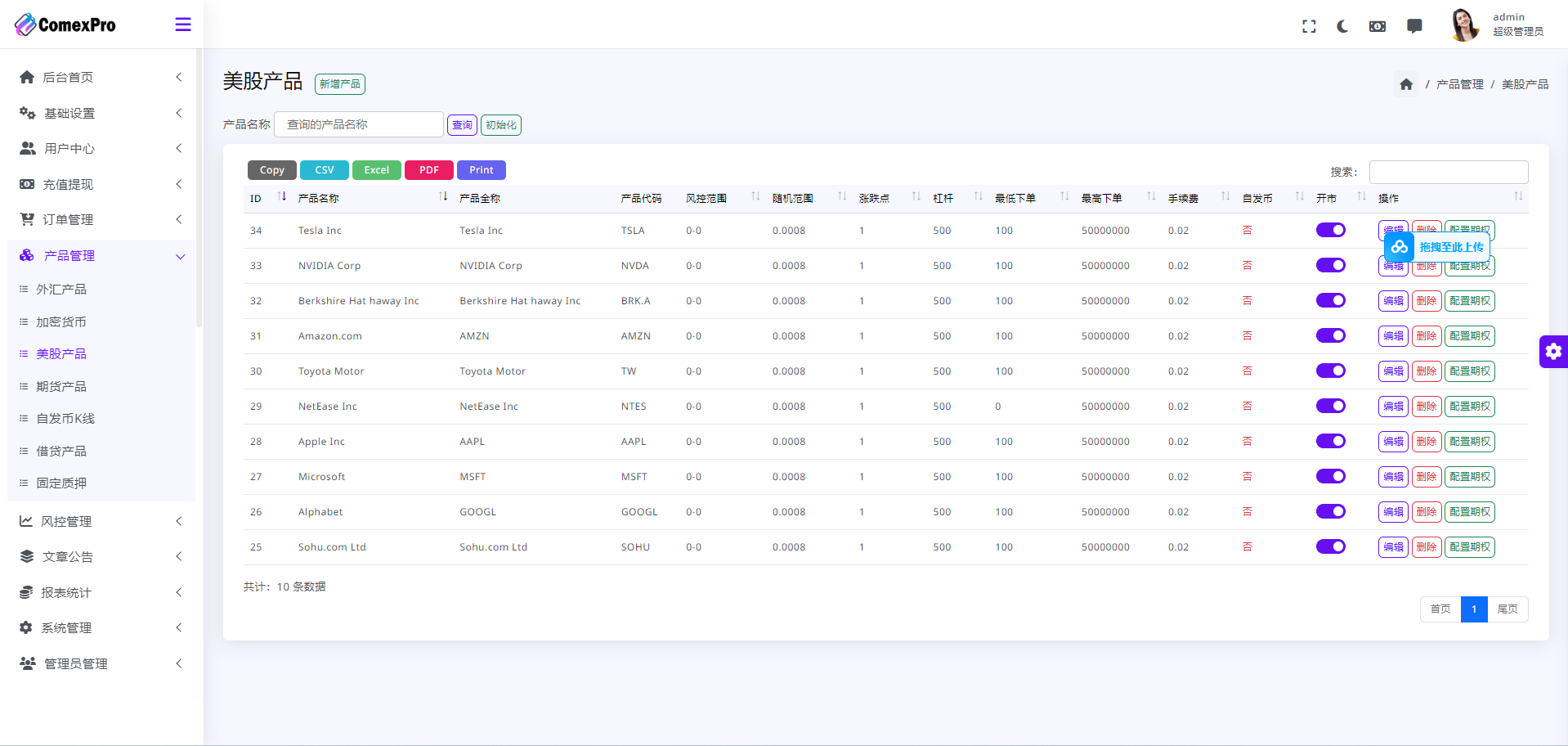Toggle 开市 switch for Apple Inc

[x=1331, y=441]
